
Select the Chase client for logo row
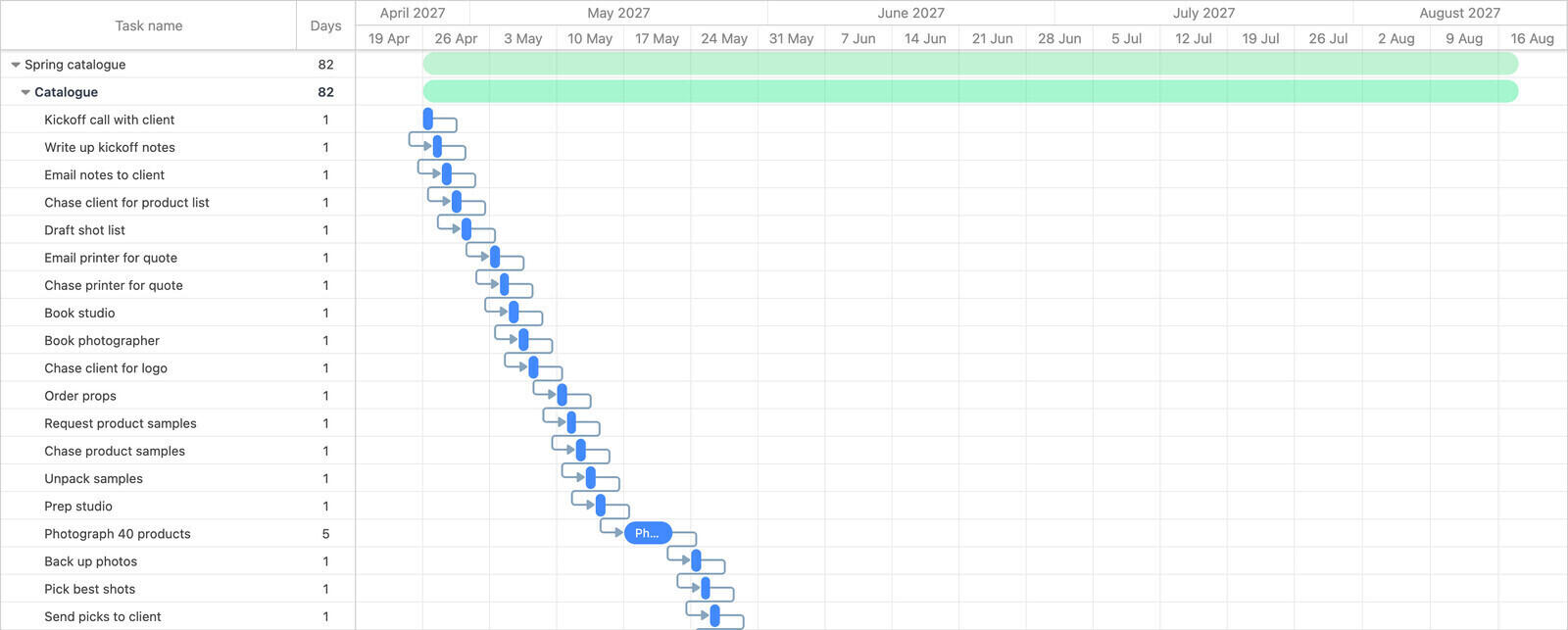point(177,368)
